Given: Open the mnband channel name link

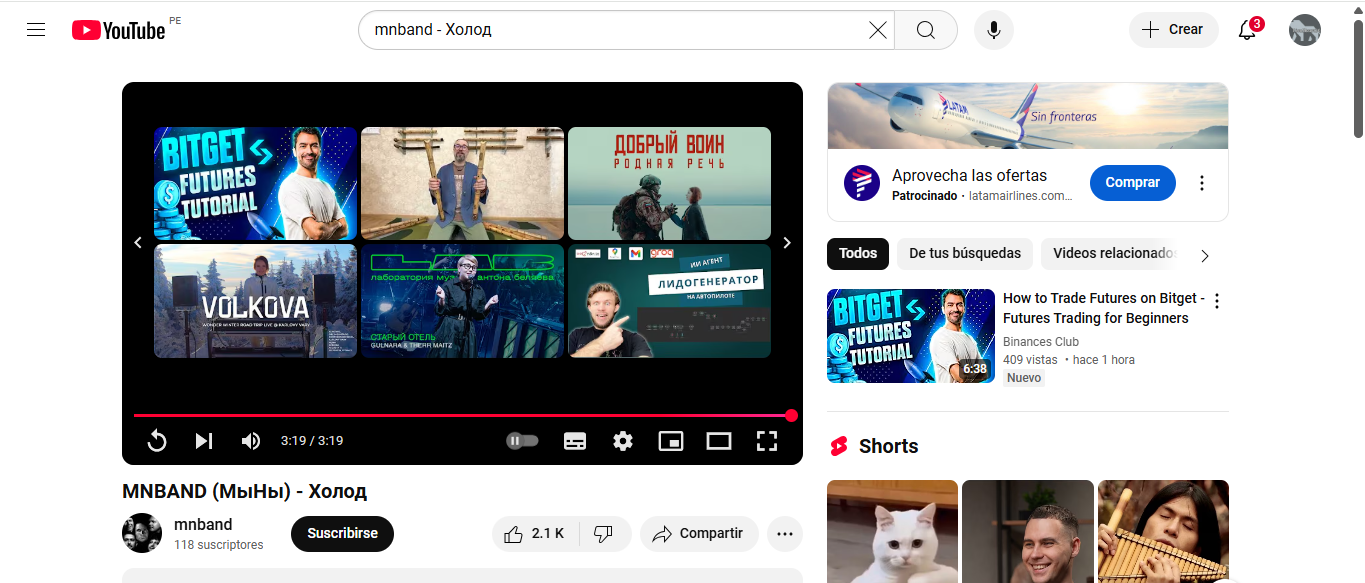Looking at the screenshot, I should pyautogui.click(x=203, y=524).
